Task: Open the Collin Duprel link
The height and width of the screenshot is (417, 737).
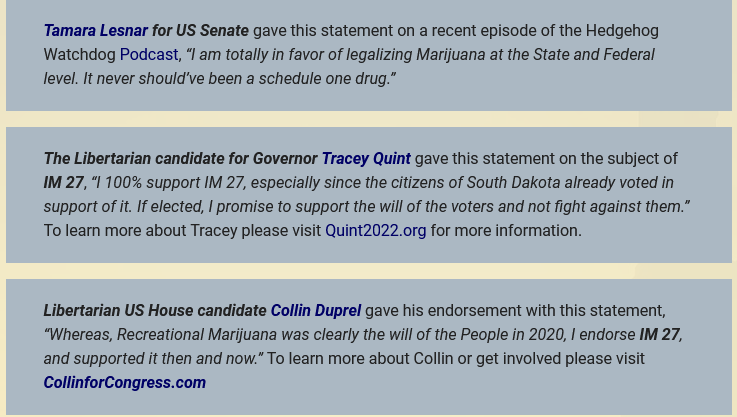Action: click(315, 311)
